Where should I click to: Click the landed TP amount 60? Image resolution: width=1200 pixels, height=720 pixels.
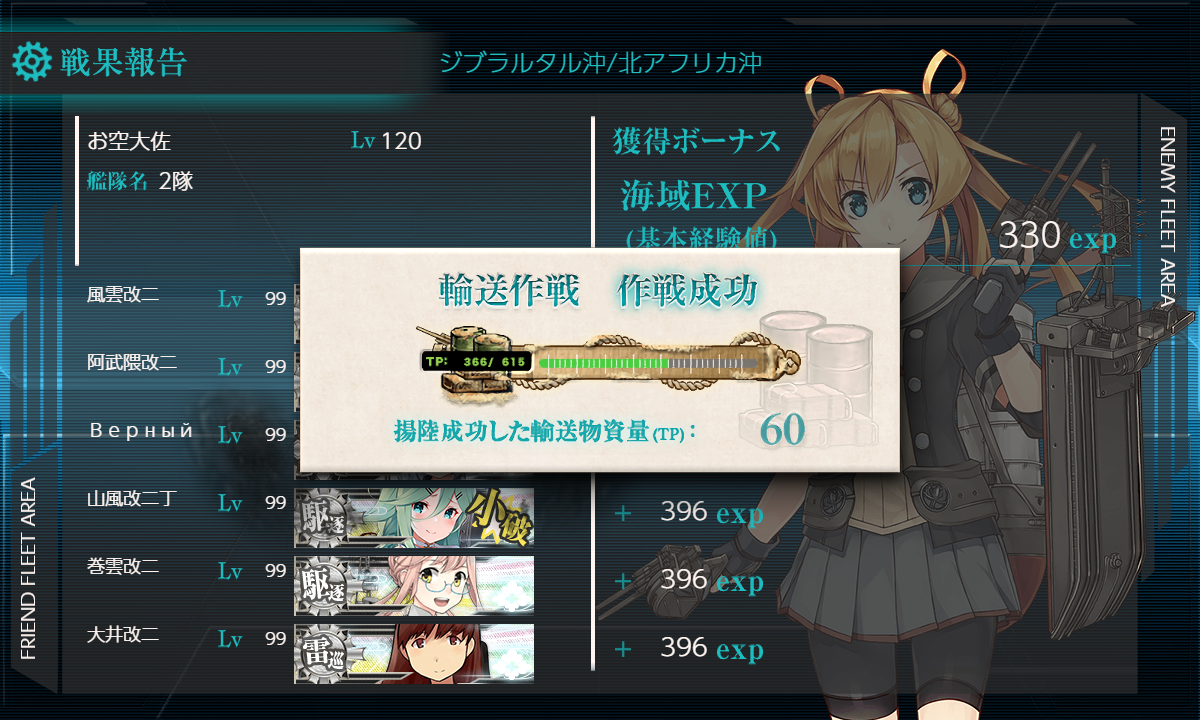782,431
